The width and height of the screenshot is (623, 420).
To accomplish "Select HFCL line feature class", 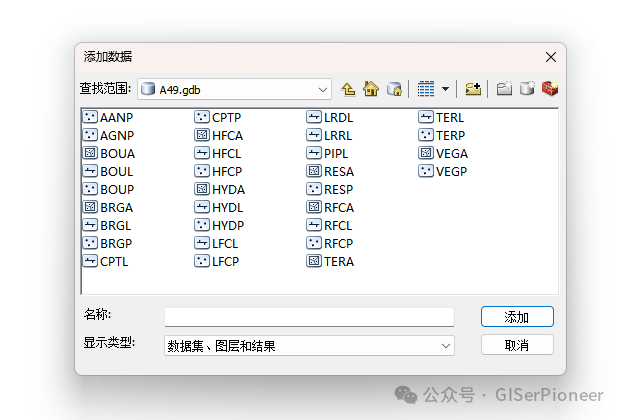I will [x=218, y=153].
